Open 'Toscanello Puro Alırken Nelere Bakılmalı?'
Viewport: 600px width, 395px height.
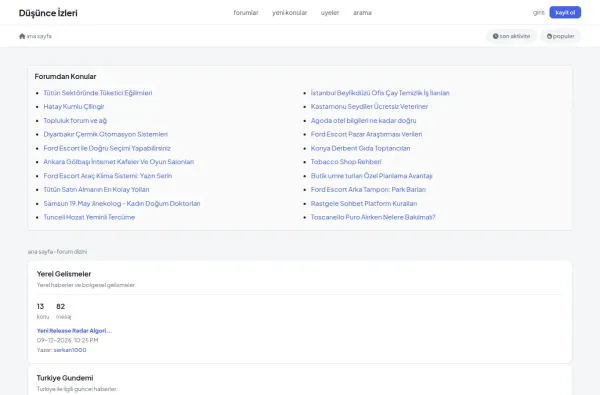(373, 217)
